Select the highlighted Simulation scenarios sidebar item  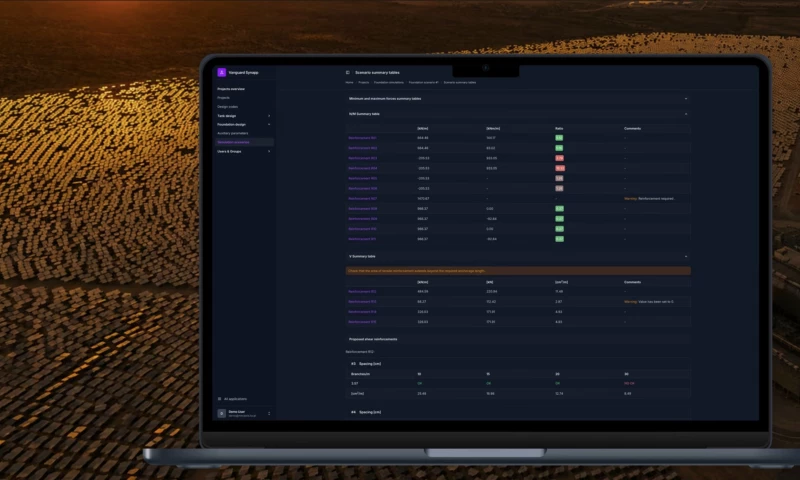[244, 142]
